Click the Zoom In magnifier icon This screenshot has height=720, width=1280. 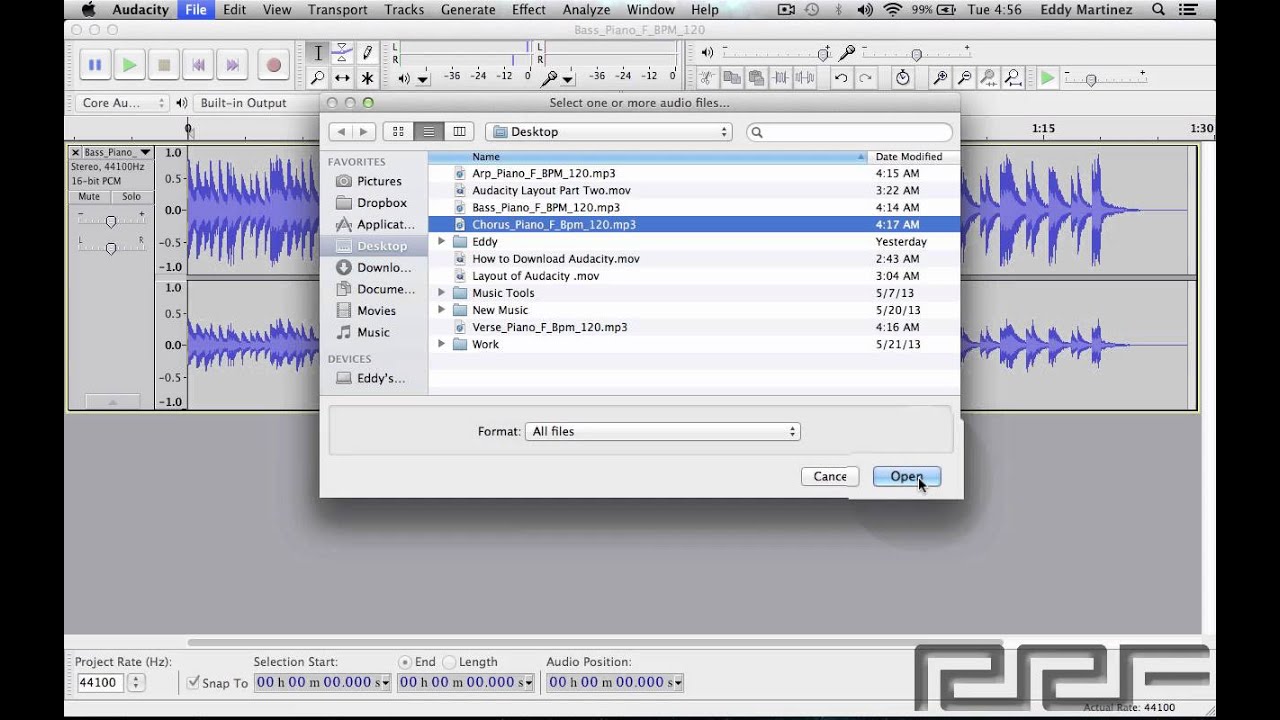[940, 77]
